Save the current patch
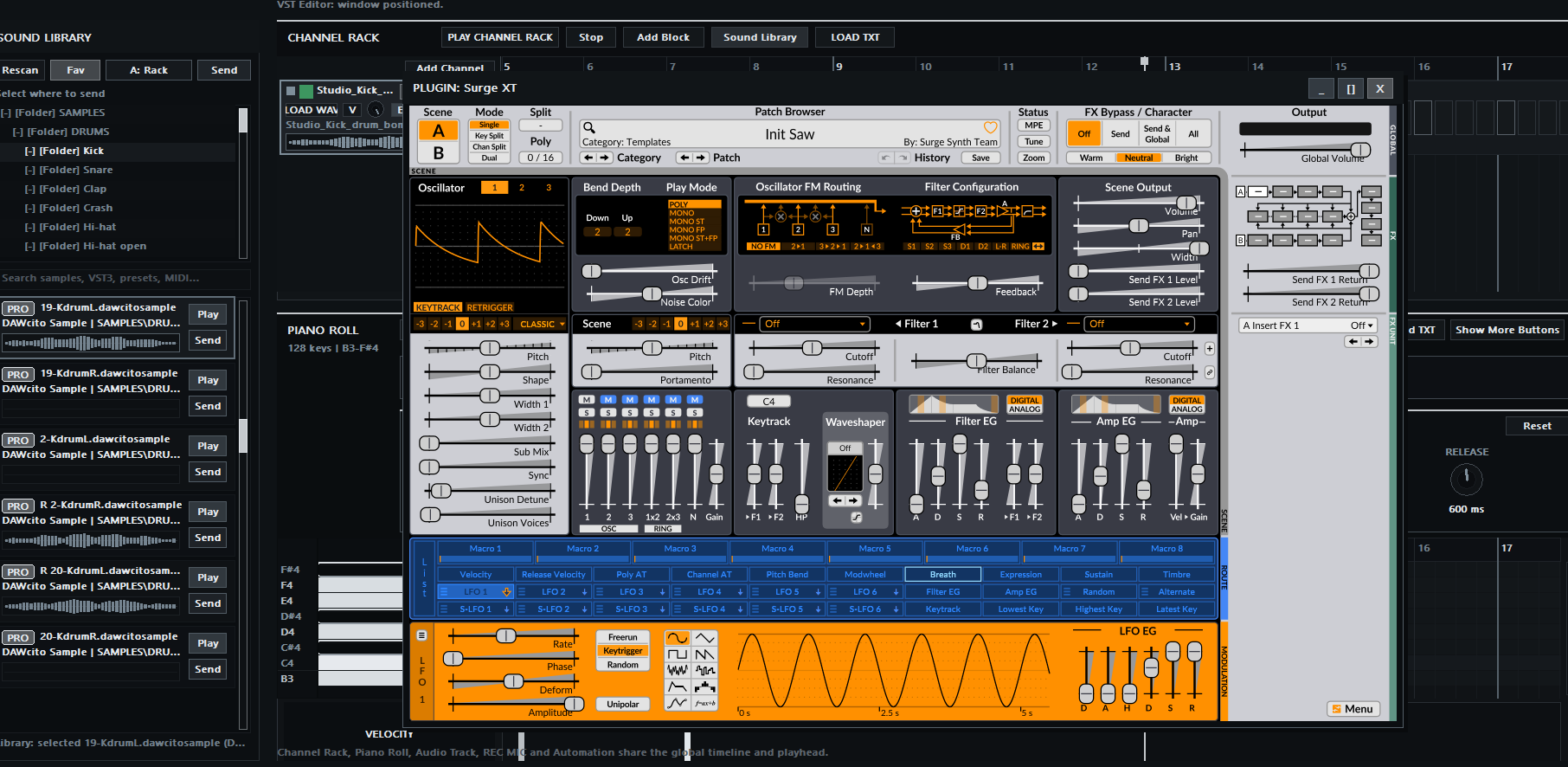 (980, 158)
